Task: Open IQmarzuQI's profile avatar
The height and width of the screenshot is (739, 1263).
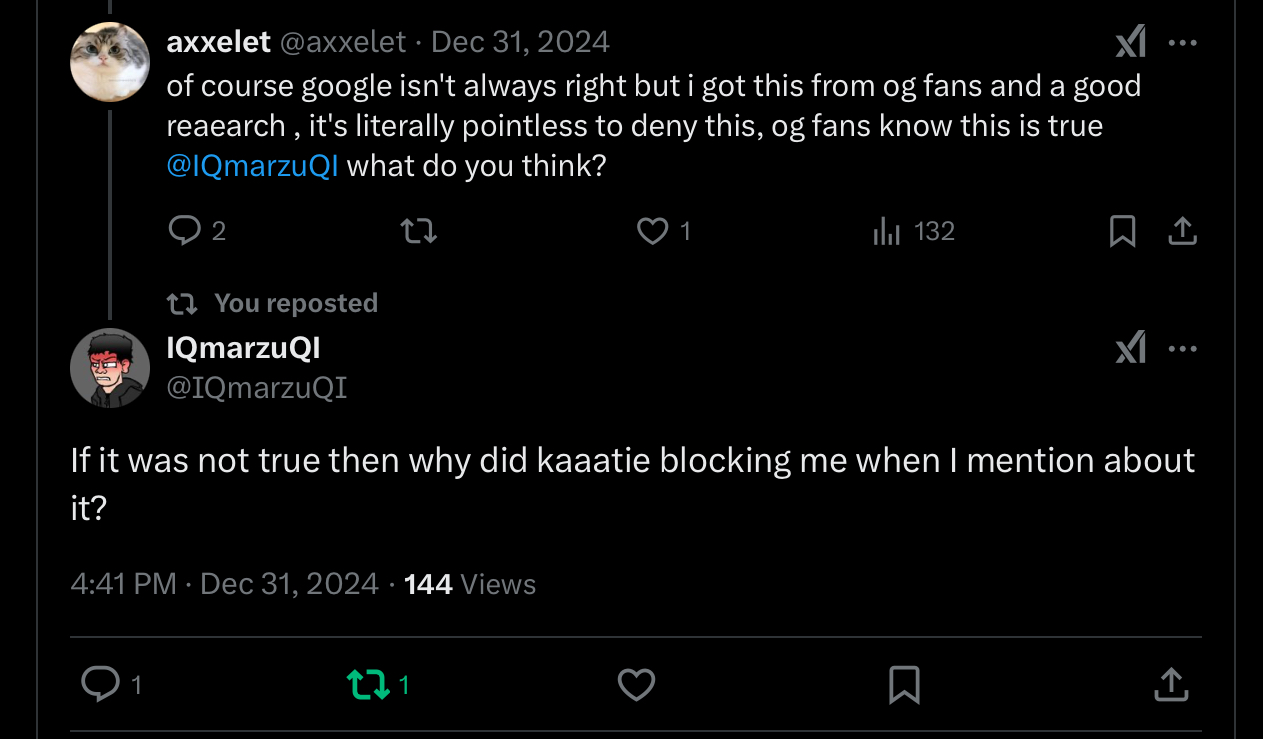Action: pyautogui.click(x=110, y=367)
